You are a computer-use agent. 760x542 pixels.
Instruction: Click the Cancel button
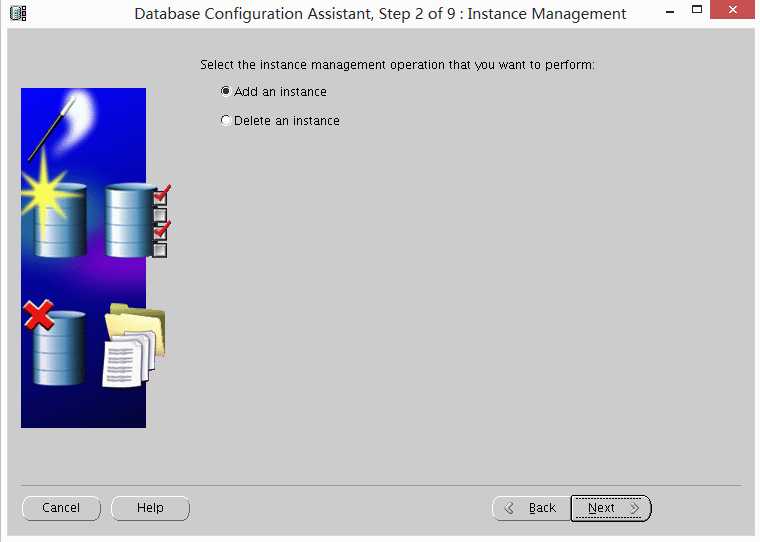tap(61, 508)
